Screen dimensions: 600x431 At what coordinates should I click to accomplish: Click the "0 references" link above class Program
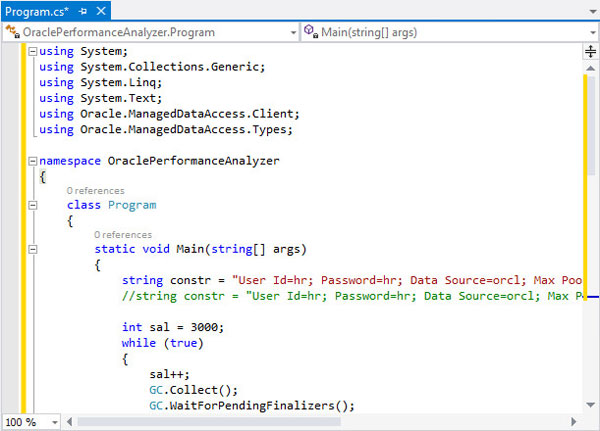[96, 191]
